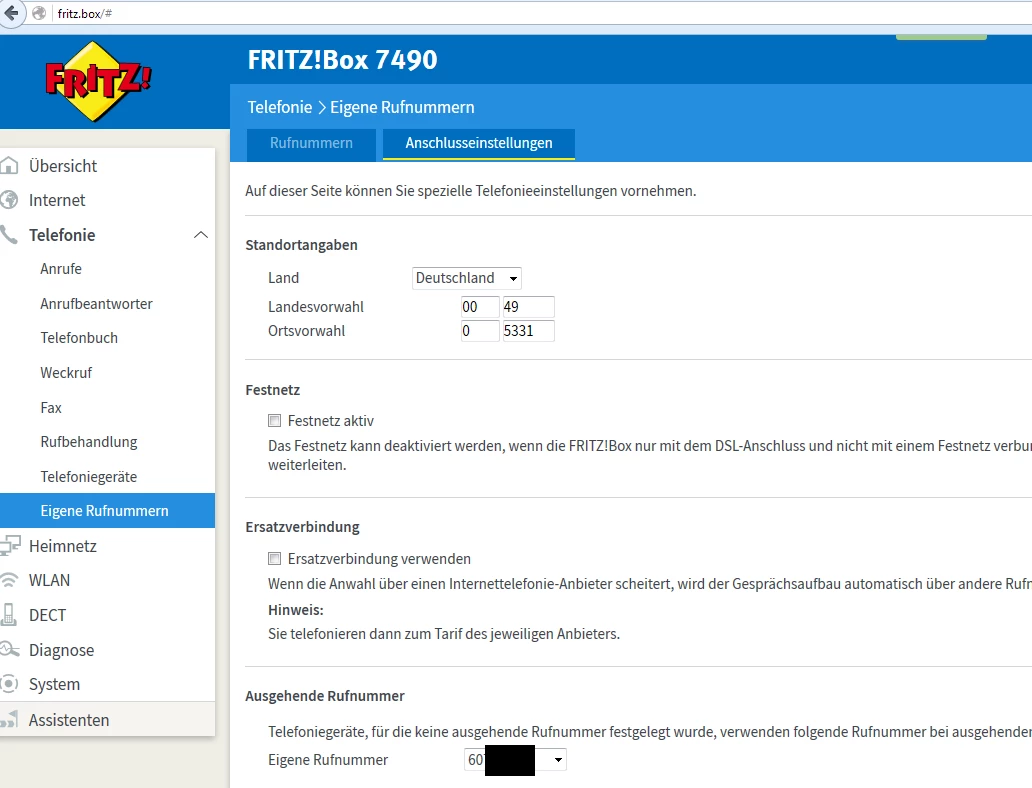Collapse the Telefonie menu chevron

tap(201, 235)
